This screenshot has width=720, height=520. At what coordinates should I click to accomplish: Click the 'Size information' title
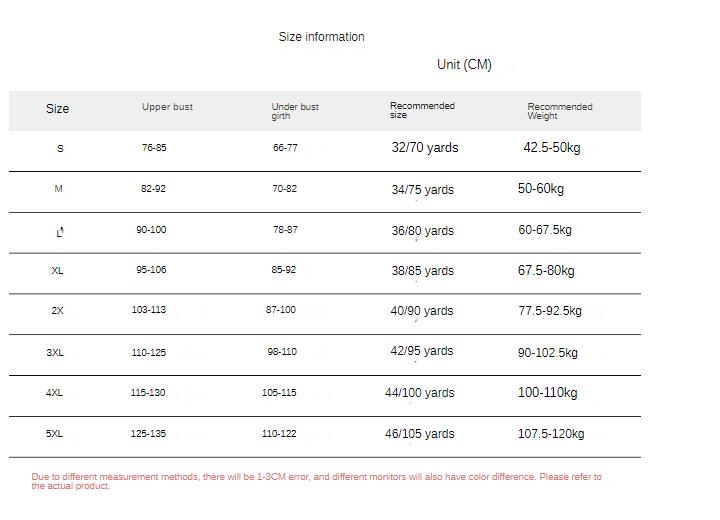pos(321,37)
